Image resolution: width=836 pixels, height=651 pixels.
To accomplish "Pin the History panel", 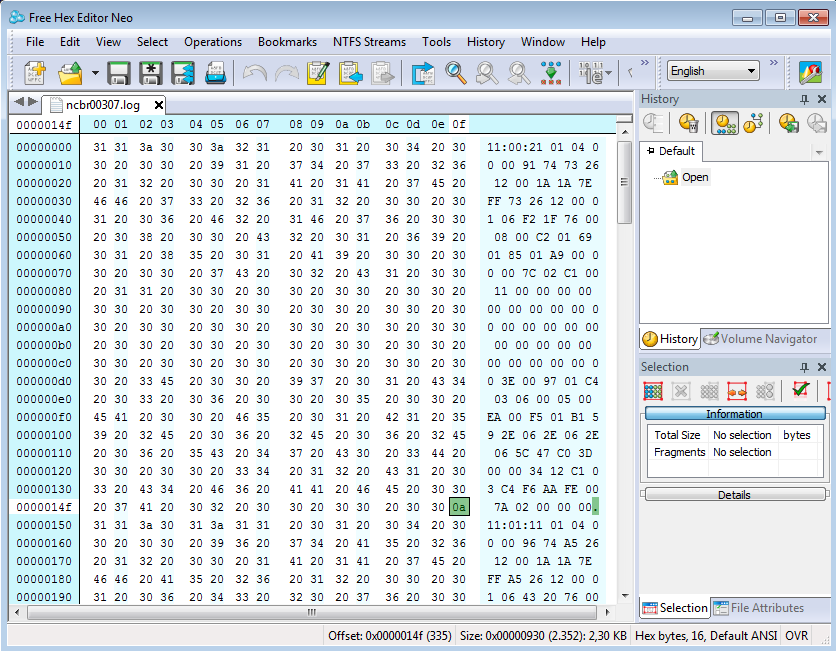I will (805, 99).
